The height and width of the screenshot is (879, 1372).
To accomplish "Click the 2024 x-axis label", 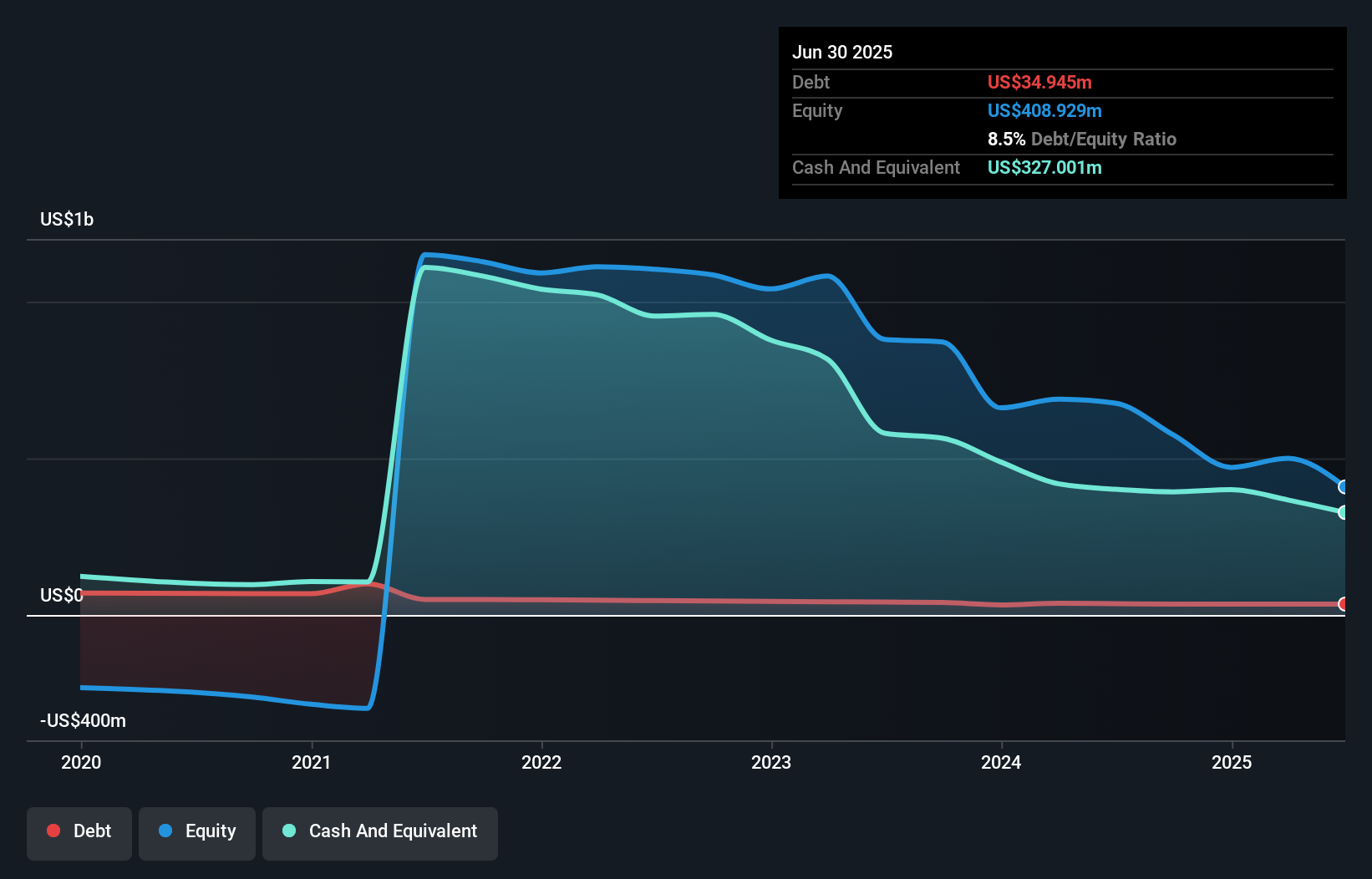I will pos(1001,762).
